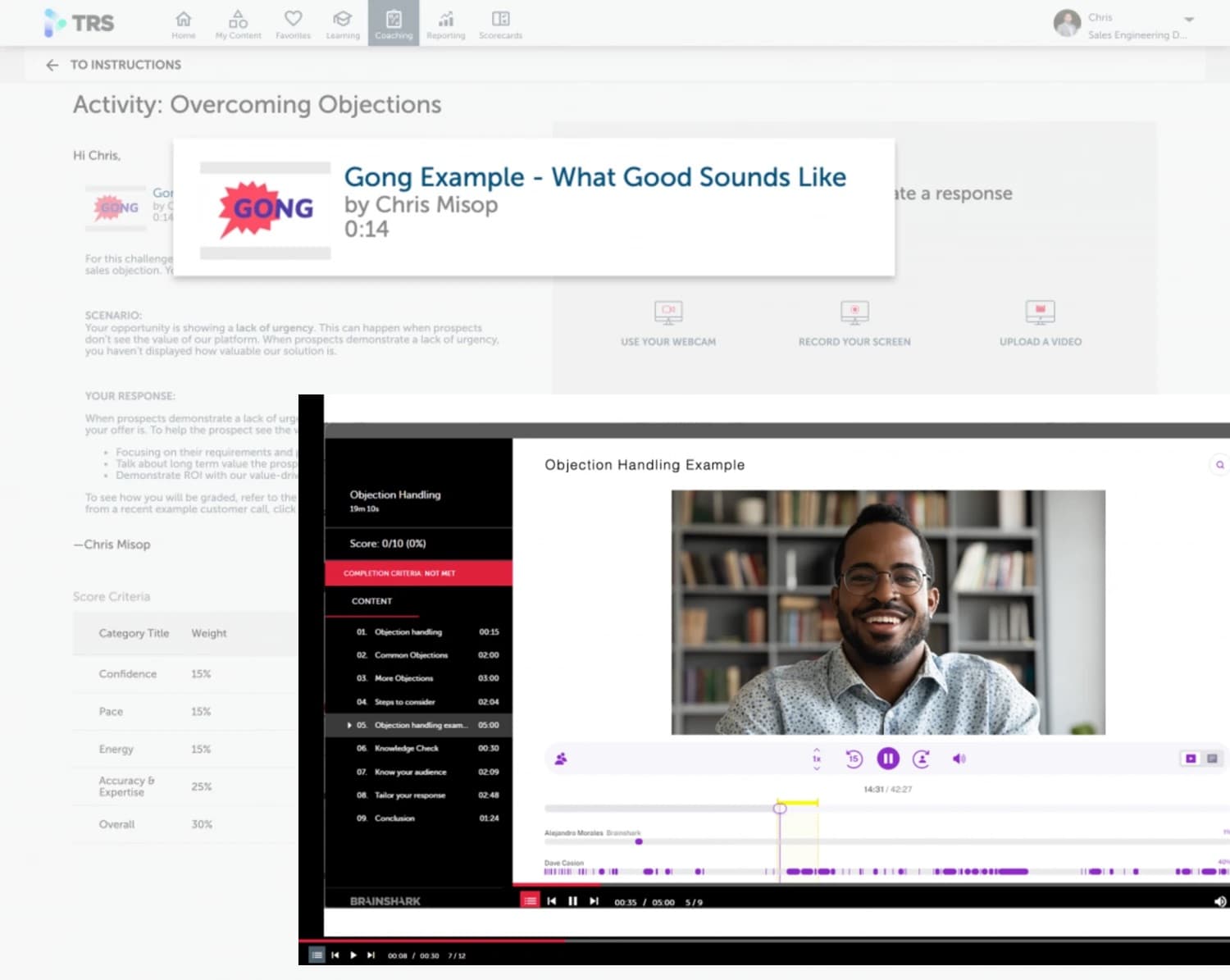1230x980 pixels.
Task: Open Scorecards from the top navigation
Action: click(500, 24)
